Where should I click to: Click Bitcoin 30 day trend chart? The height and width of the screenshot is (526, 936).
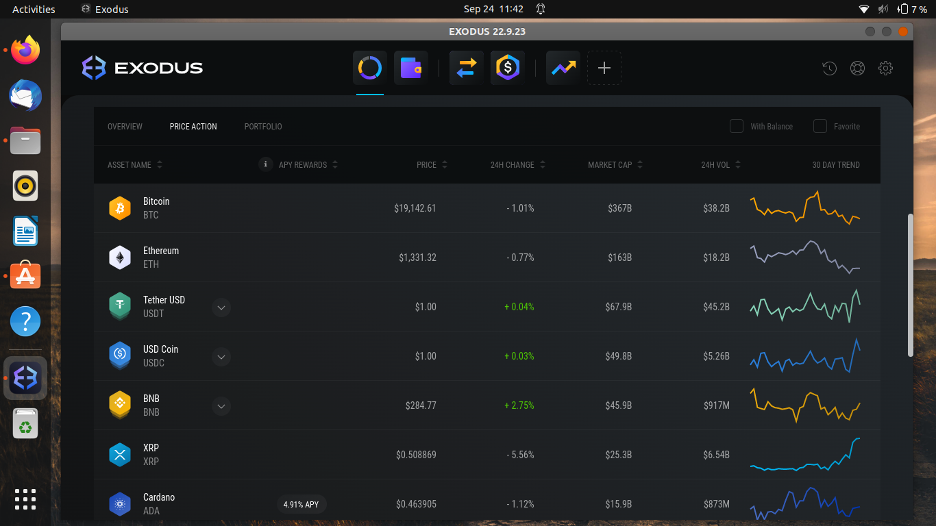tap(805, 208)
